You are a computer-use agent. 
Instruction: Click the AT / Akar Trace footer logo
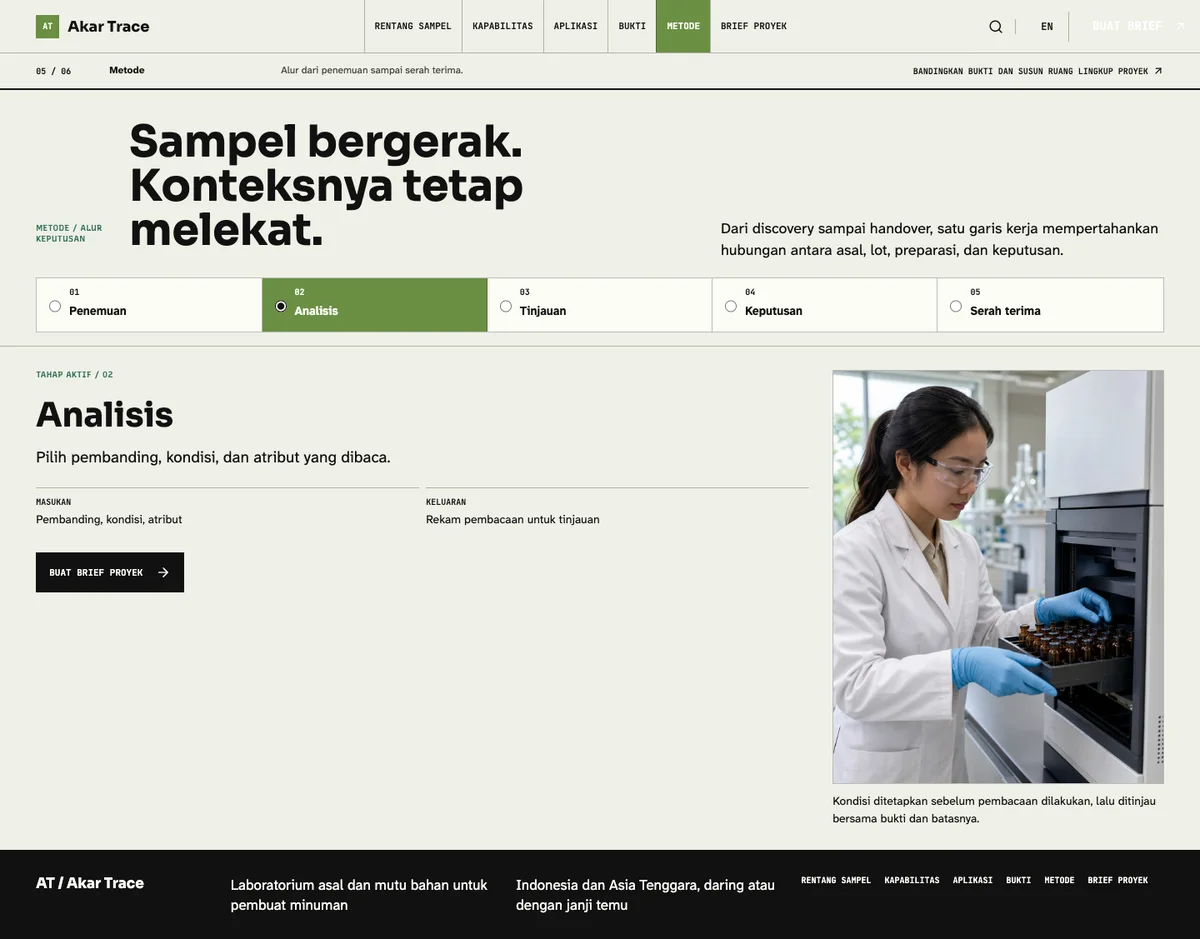pyautogui.click(x=90, y=883)
